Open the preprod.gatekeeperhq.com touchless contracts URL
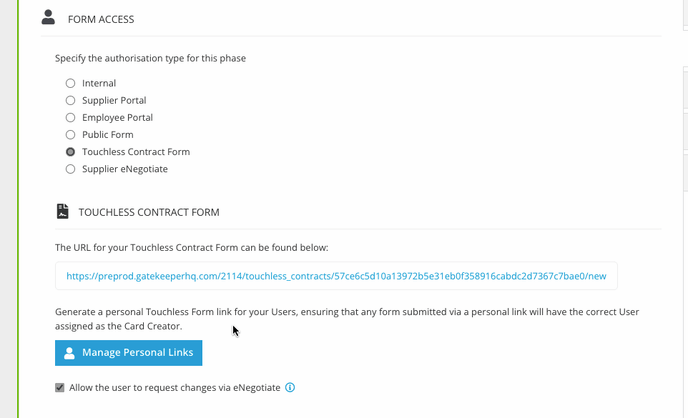Screen dimensions: 688x418 [x=336, y=276]
